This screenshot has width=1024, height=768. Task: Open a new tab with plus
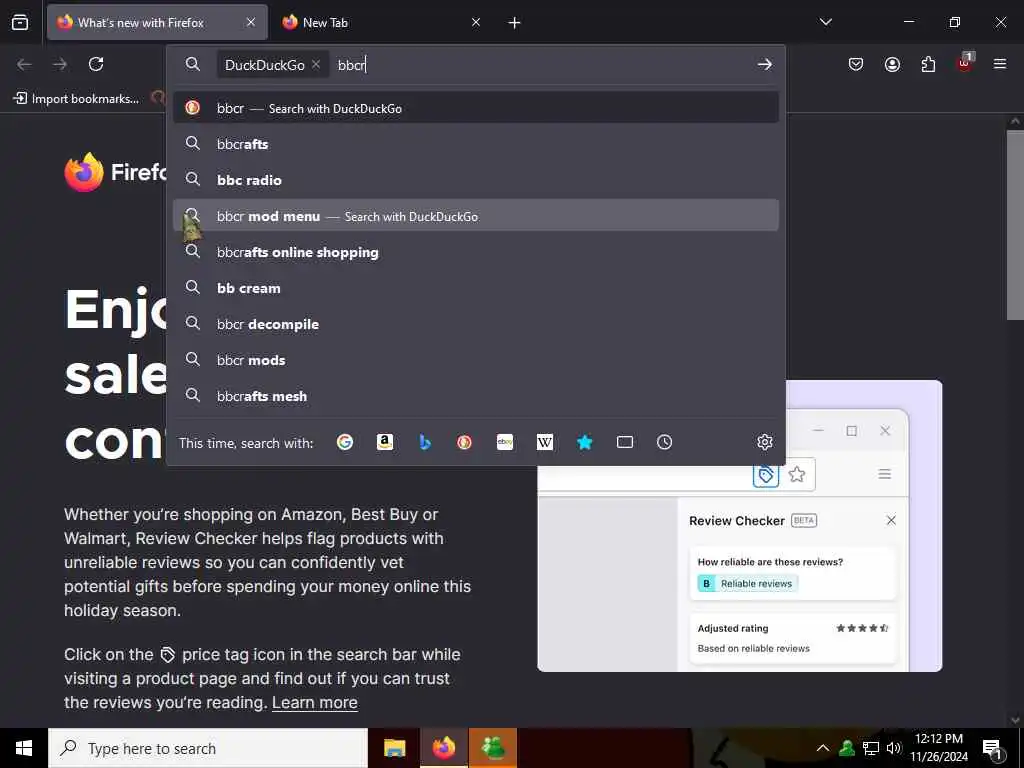coord(515,23)
